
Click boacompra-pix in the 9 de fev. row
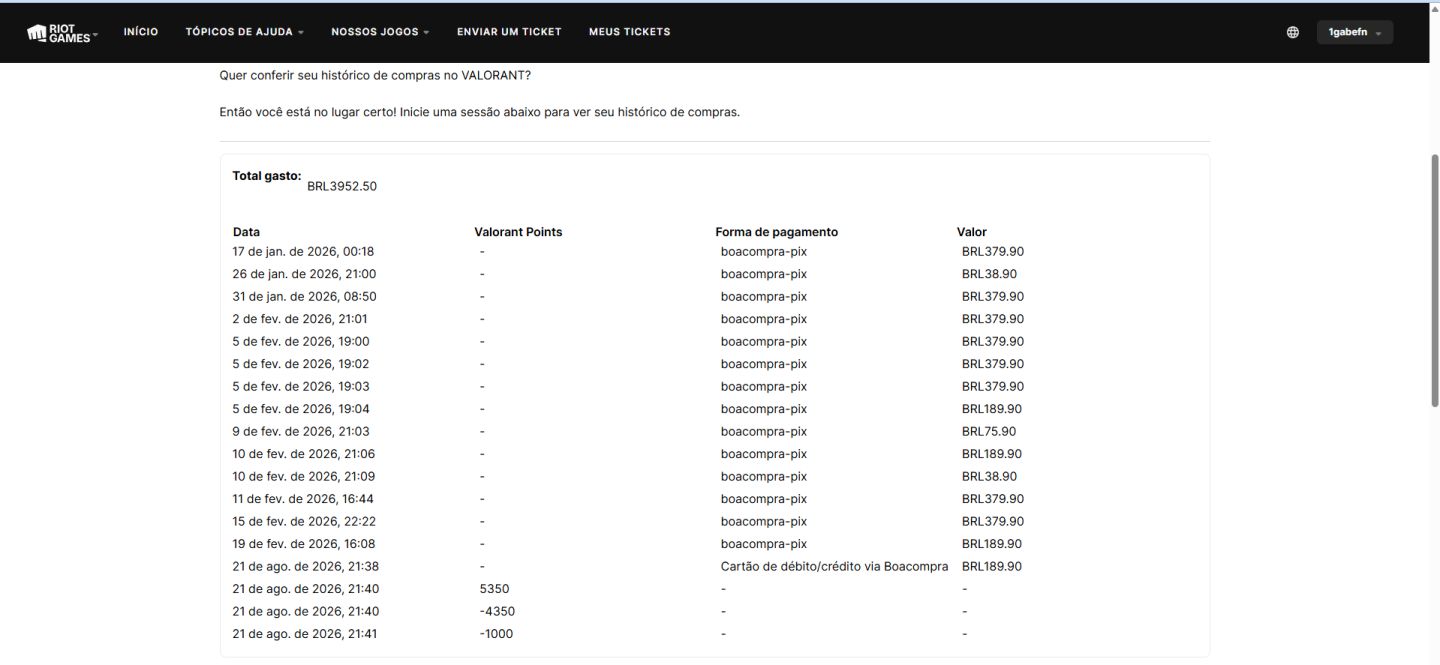coord(763,432)
